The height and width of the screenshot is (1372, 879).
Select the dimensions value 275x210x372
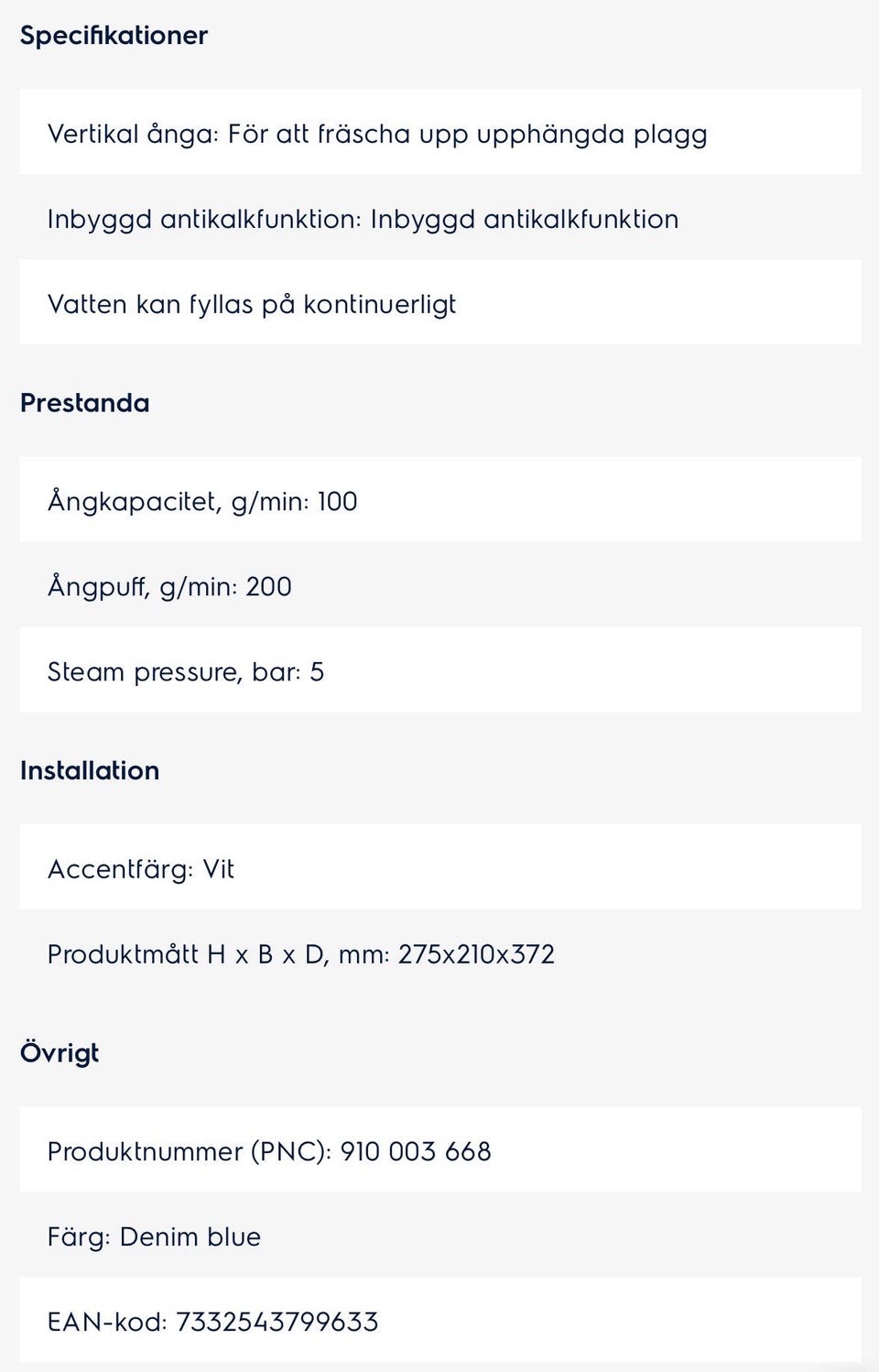click(x=476, y=954)
